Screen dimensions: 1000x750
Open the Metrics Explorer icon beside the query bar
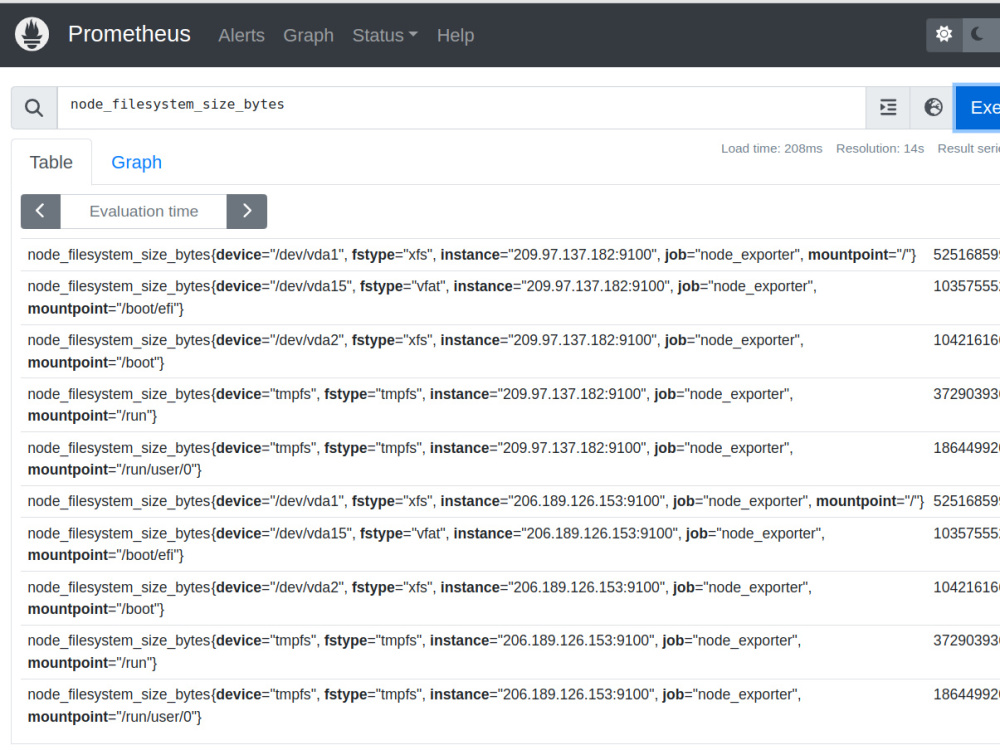(x=888, y=107)
